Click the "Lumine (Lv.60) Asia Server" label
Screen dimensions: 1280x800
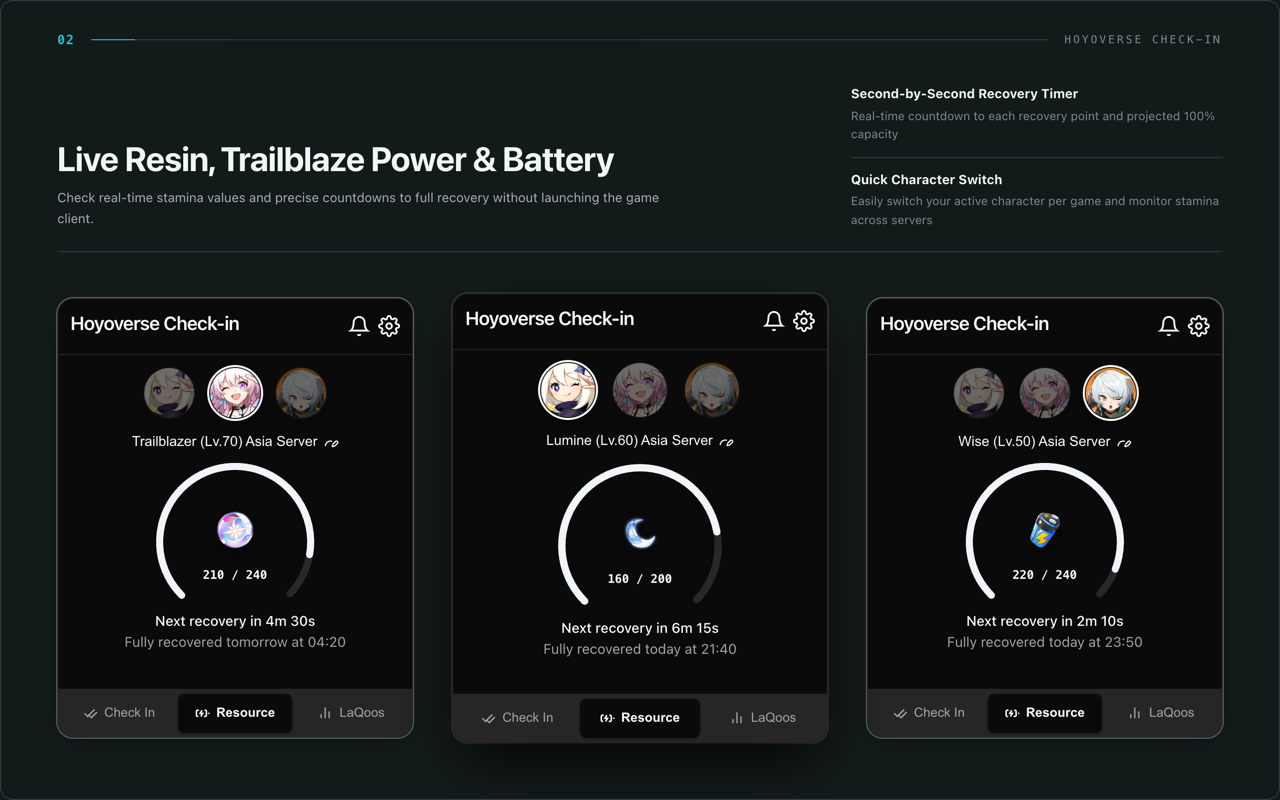(630, 440)
